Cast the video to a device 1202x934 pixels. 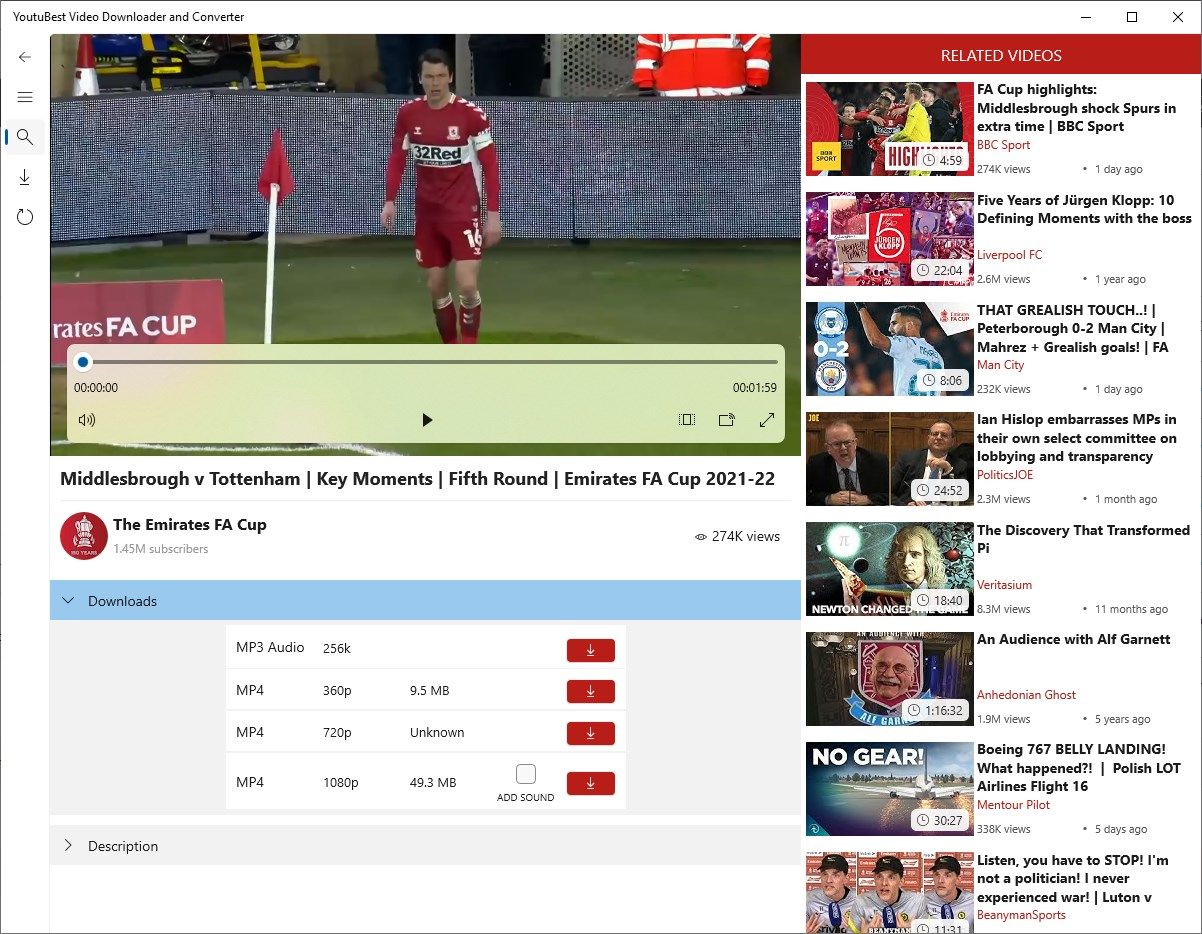tap(727, 420)
